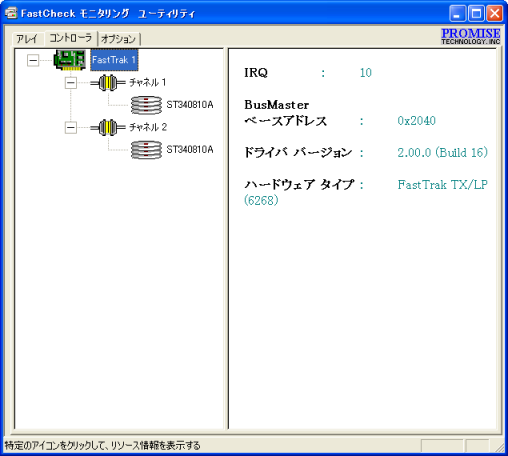Click the window resize grip in status bar
The image size is (508, 456).
pos(499,446)
